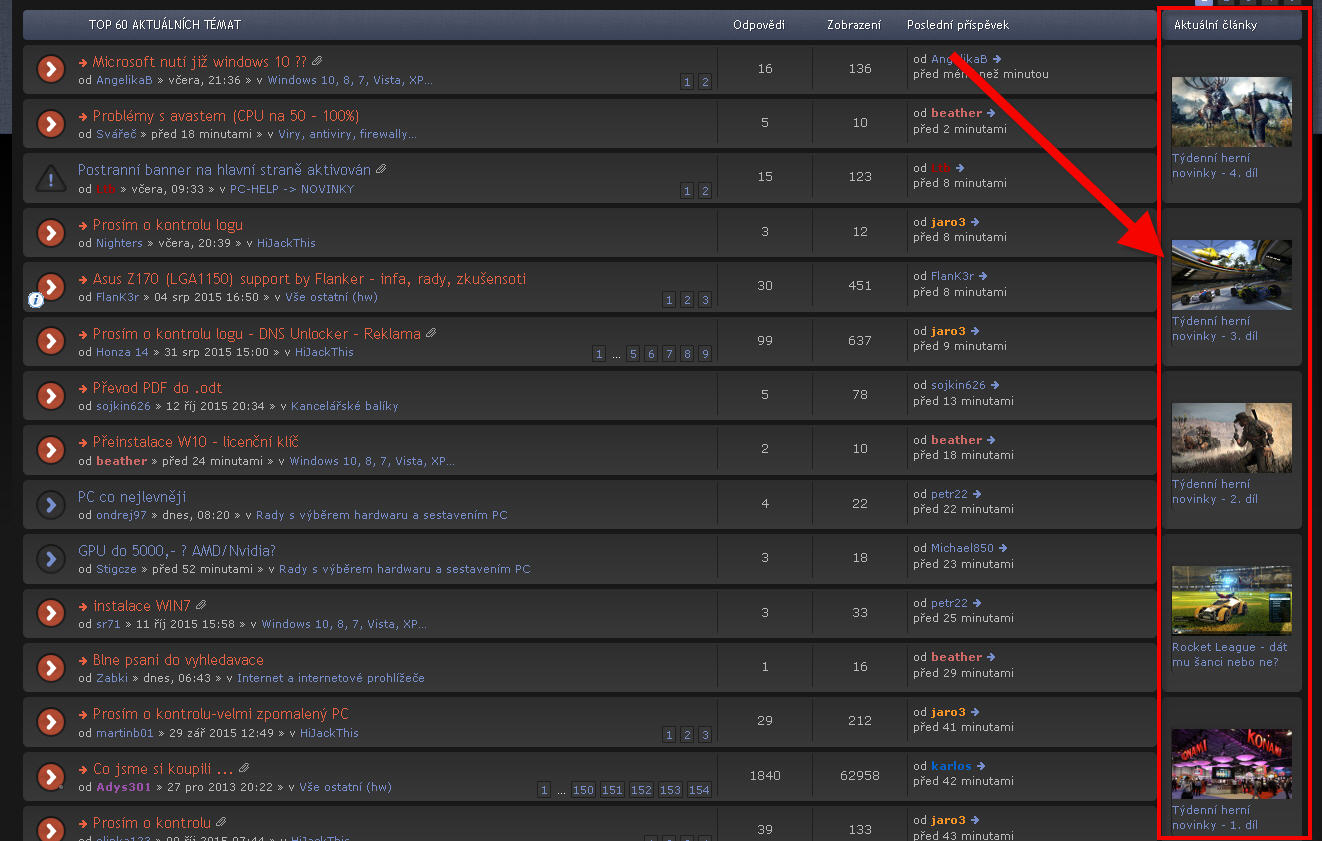Click last-post arrow icon next to Michael850
Screen dimensions: 1322x841
click(x=1003, y=548)
